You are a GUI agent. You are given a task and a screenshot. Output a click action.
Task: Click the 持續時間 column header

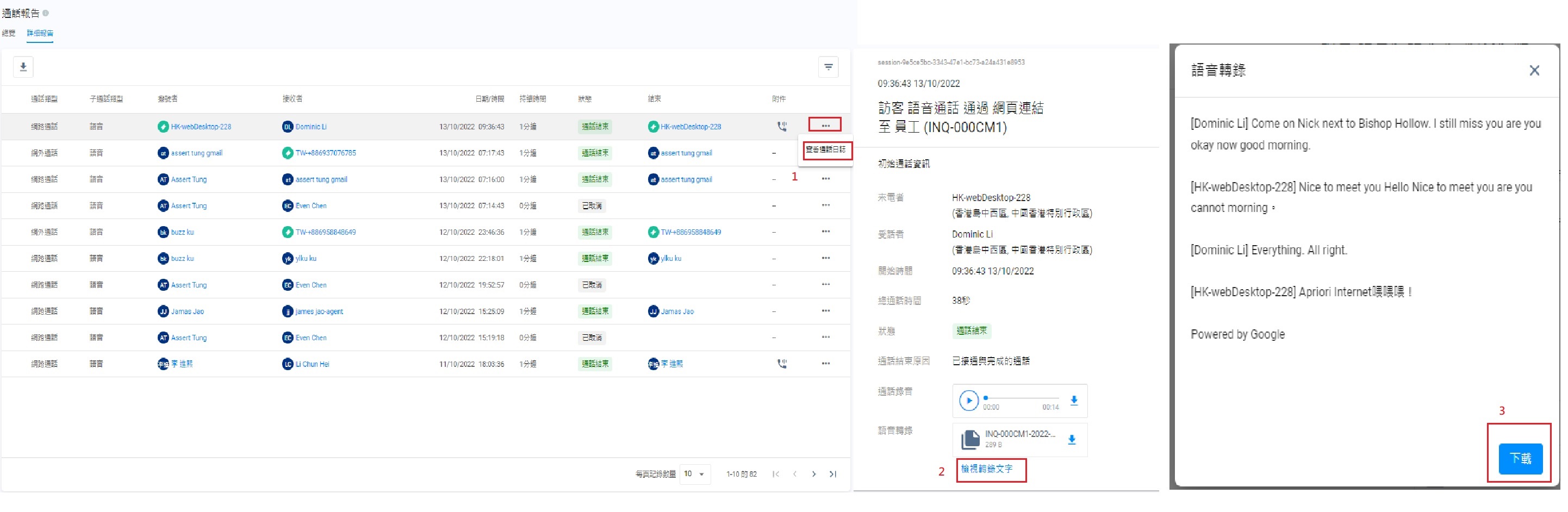533,98
